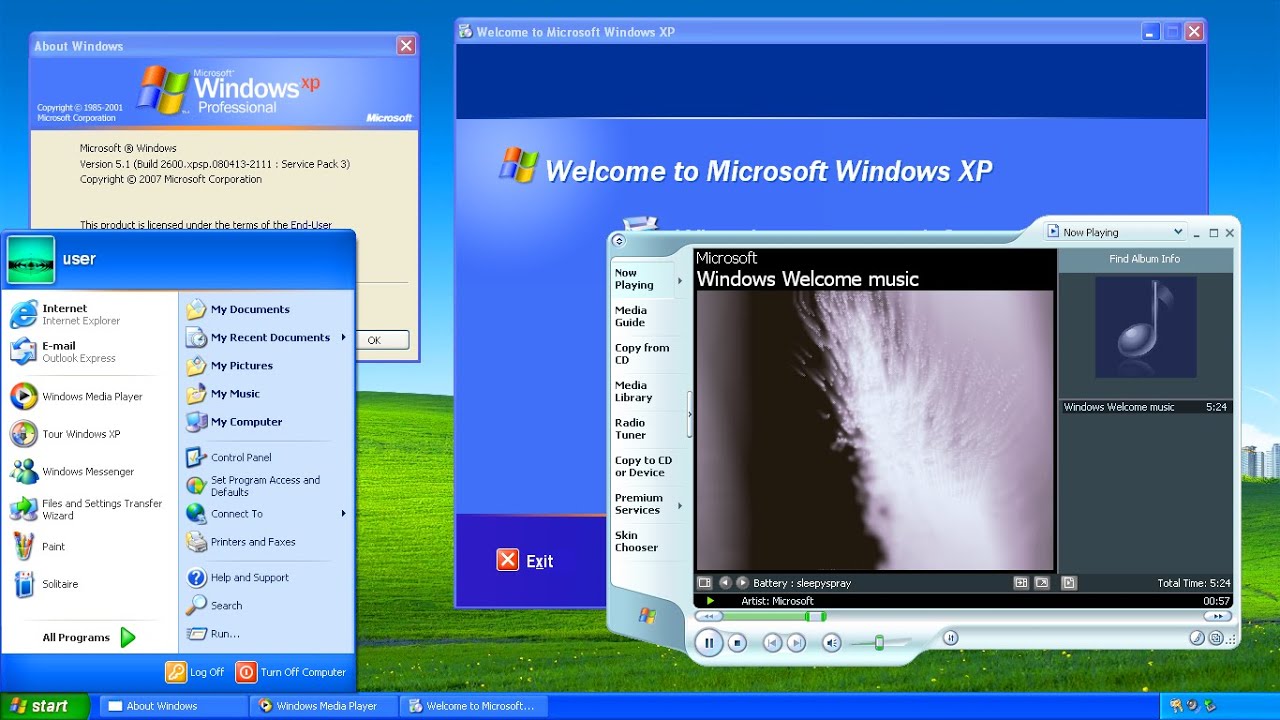Open Help and Support
This screenshot has height=720, width=1280.
(x=266, y=577)
